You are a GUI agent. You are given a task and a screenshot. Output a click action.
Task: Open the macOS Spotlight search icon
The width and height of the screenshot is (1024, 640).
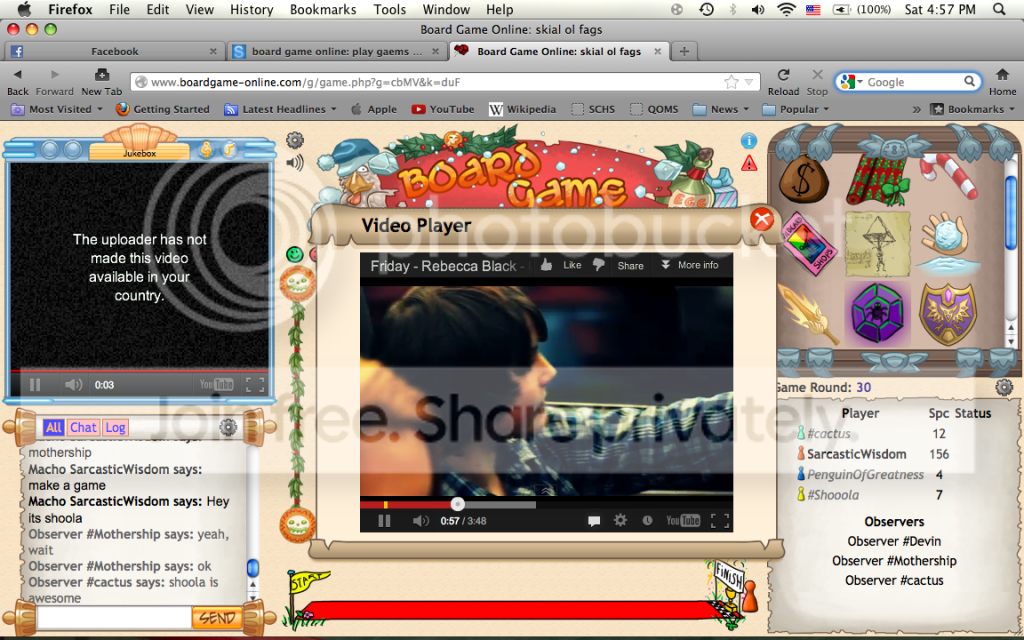point(999,9)
